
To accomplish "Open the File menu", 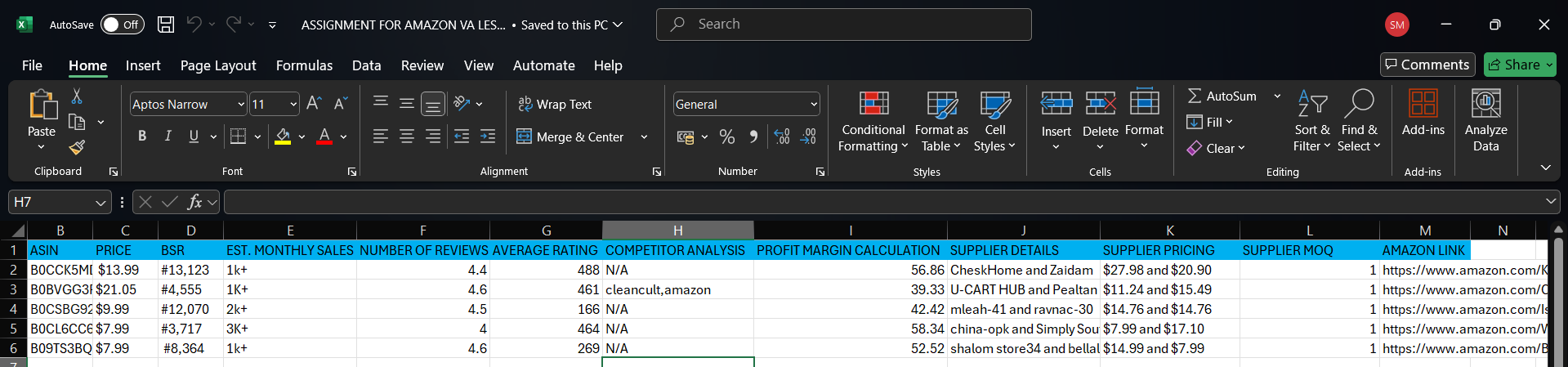I will [x=32, y=65].
